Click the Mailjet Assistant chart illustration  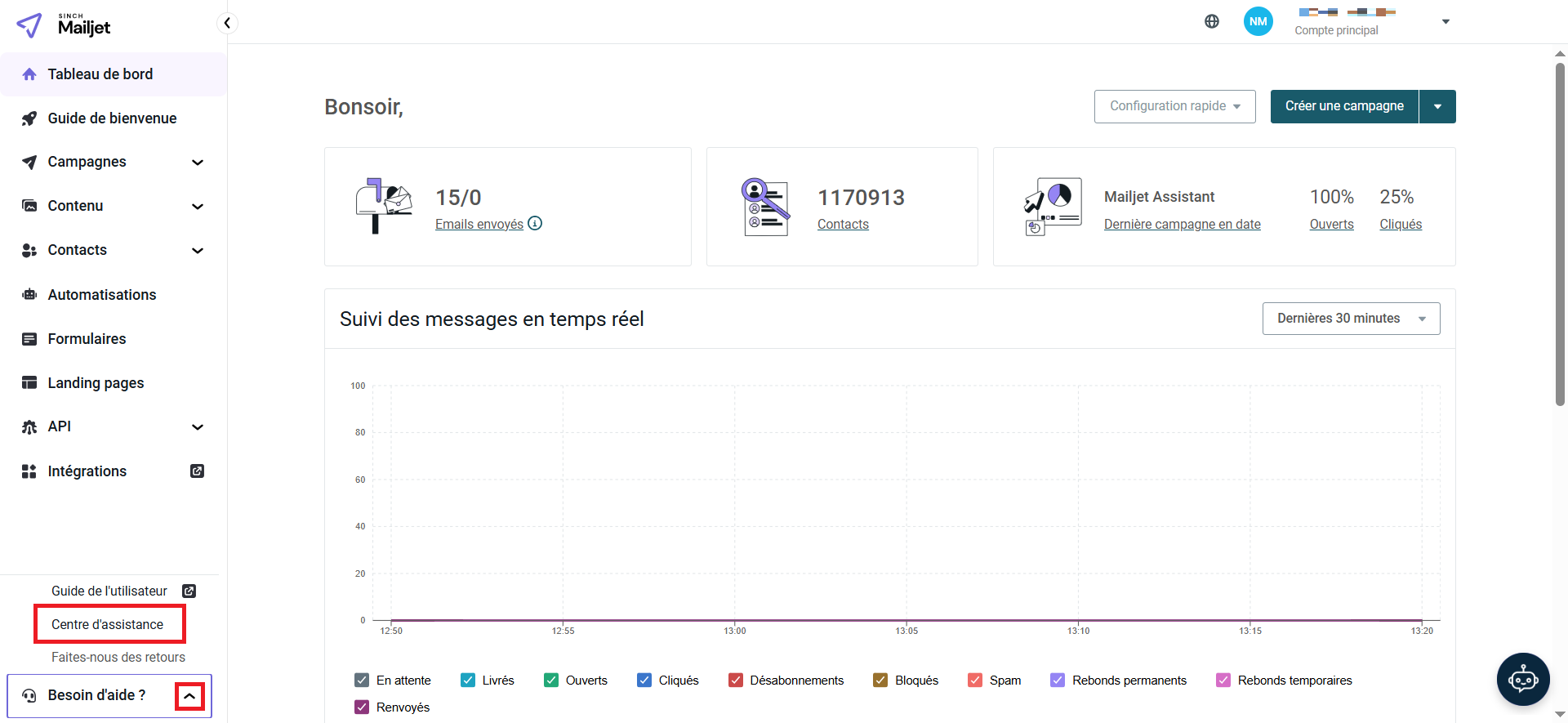coord(1053,207)
